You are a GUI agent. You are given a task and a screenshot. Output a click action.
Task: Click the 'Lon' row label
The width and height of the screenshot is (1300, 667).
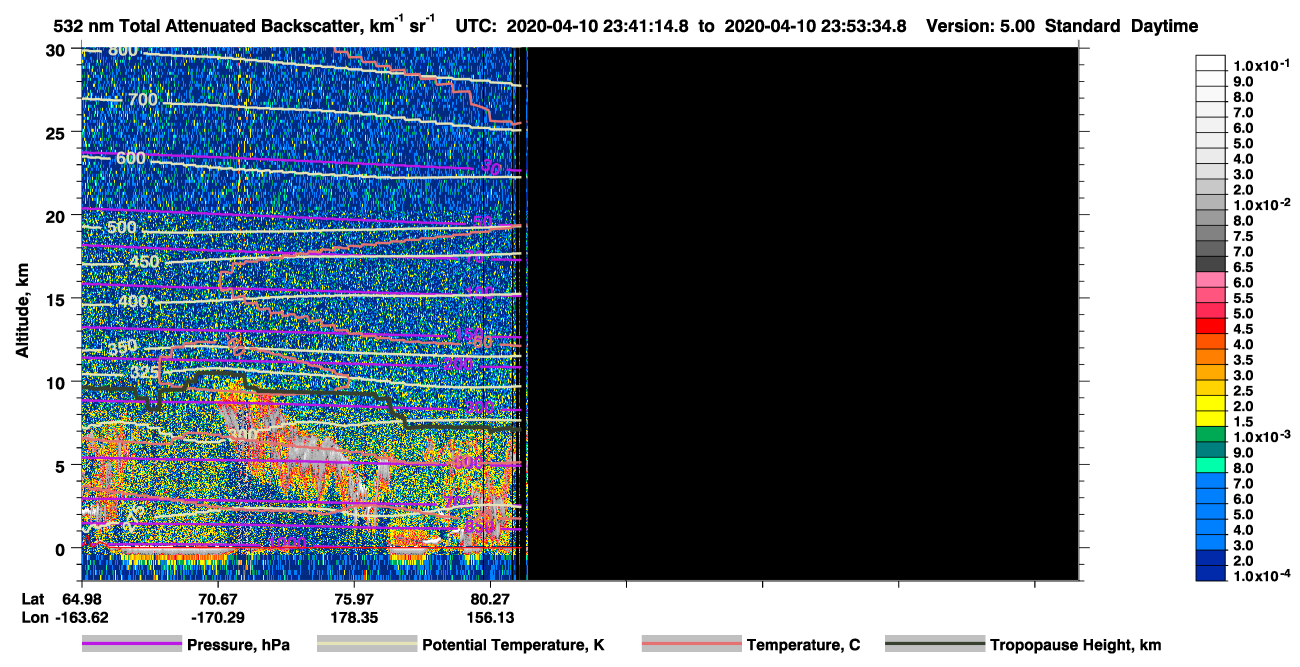coord(33,617)
